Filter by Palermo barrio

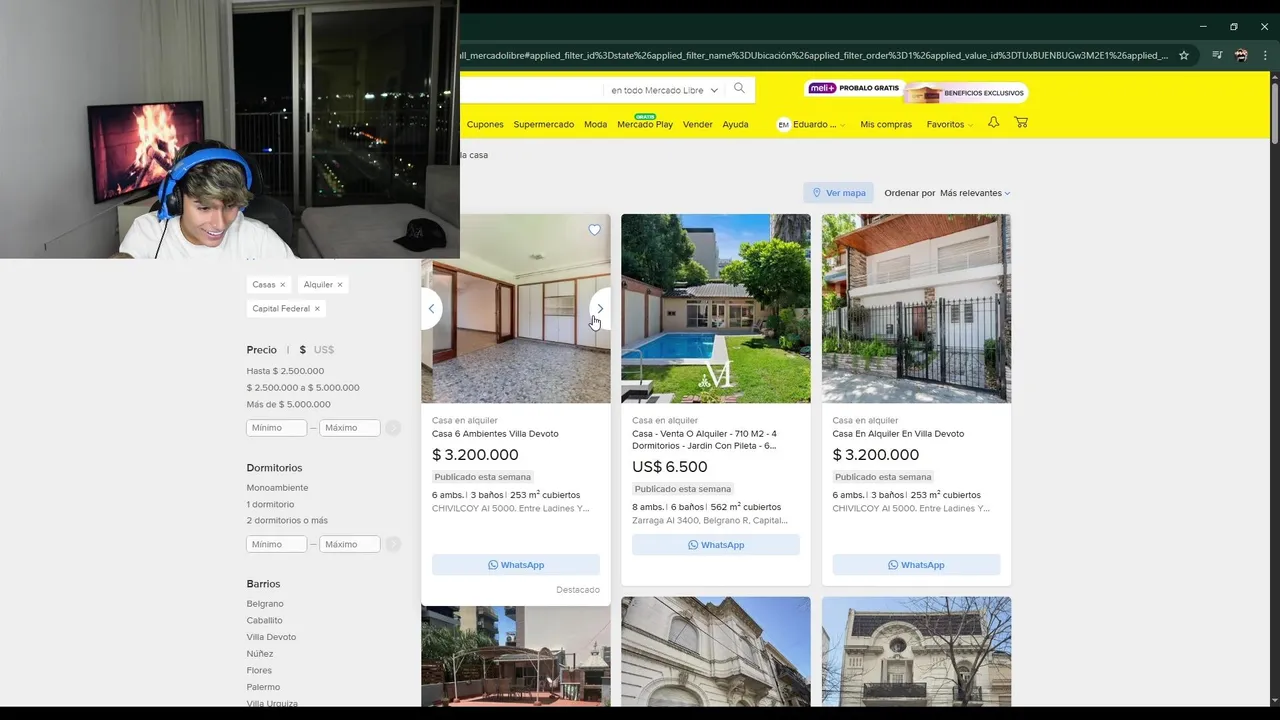(x=263, y=687)
